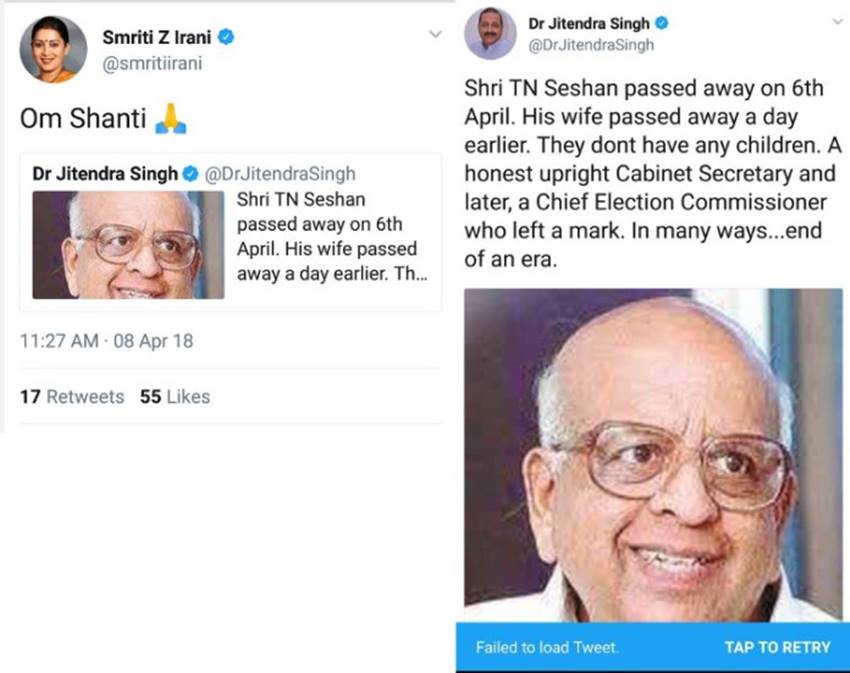Open @DrJitendraSingh handle in quoted tweet
This screenshot has width=850, height=673.
point(279,174)
